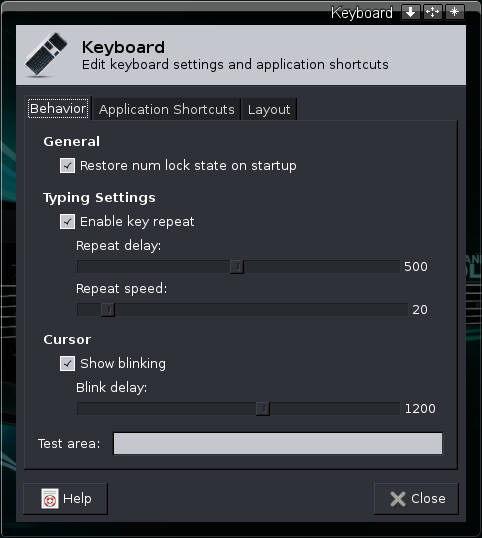Click the four-arrows icon in the title bar
Viewport: 482px width, 538px height.
coord(432,13)
